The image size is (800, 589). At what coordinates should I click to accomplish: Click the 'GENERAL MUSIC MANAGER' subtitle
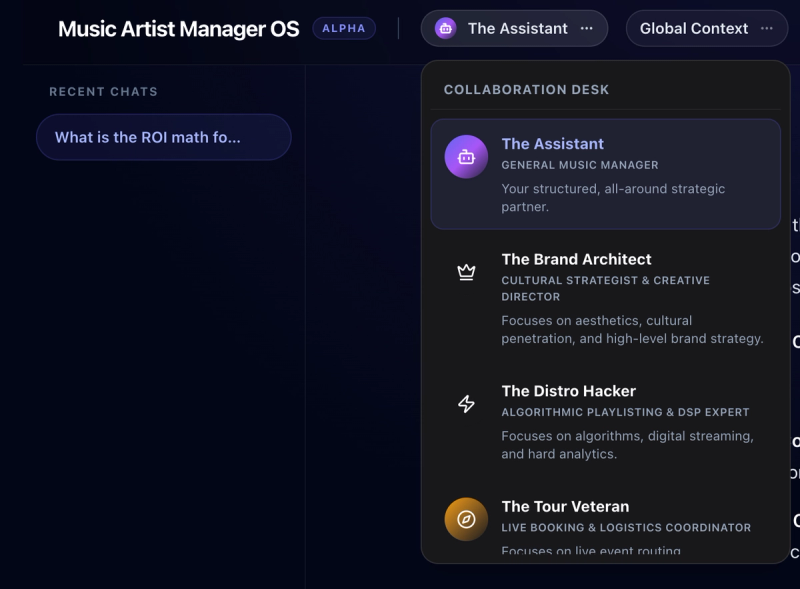[x=580, y=165]
